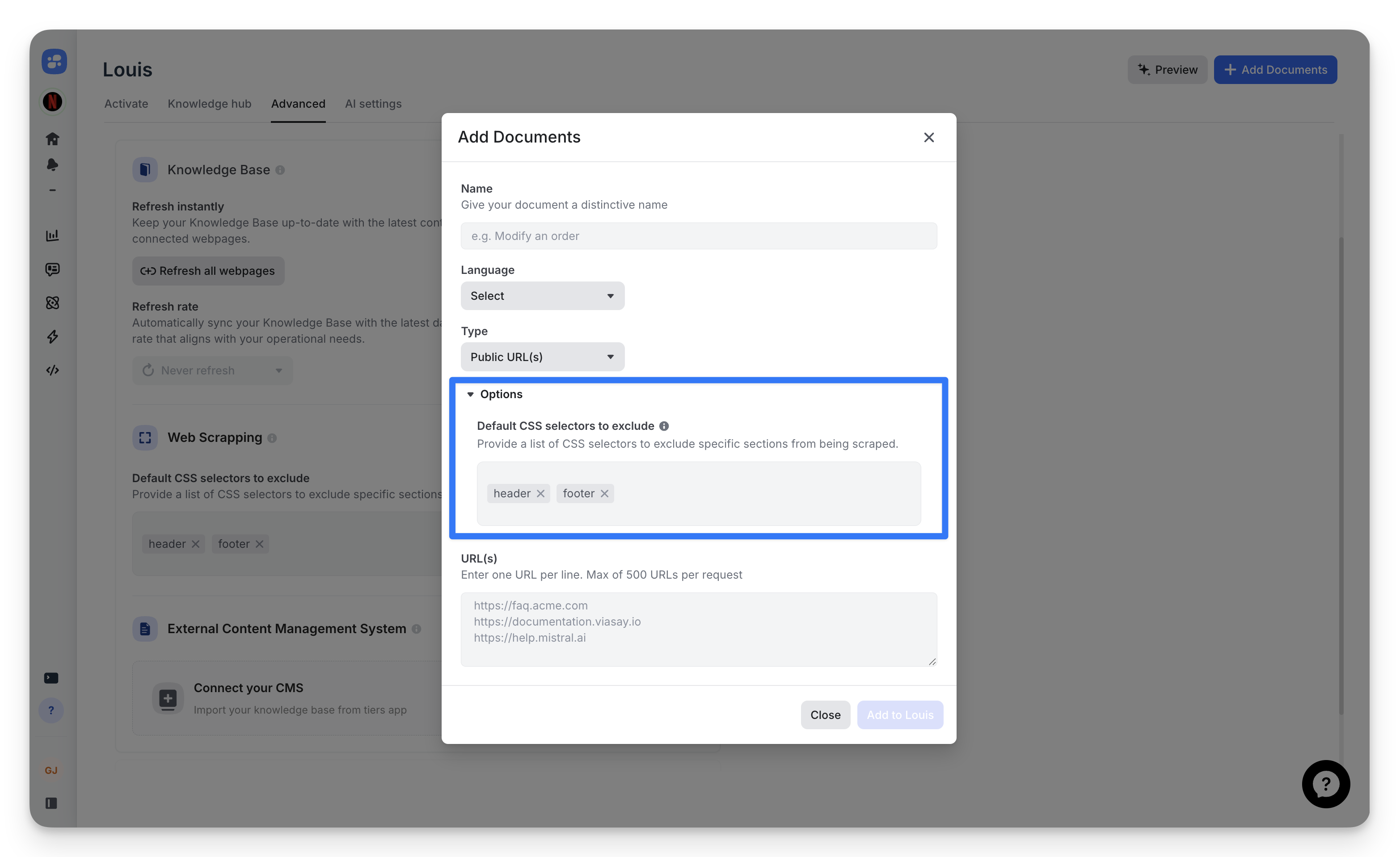This screenshot has width=1400, height=857.
Task: Open the Language Select dropdown
Action: (542, 296)
